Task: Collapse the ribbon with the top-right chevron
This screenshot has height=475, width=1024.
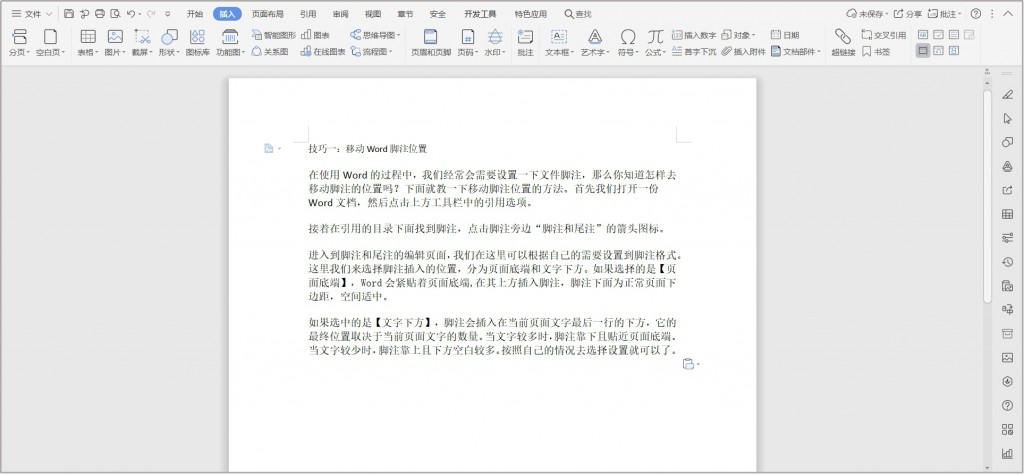Action: [x=1008, y=14]
